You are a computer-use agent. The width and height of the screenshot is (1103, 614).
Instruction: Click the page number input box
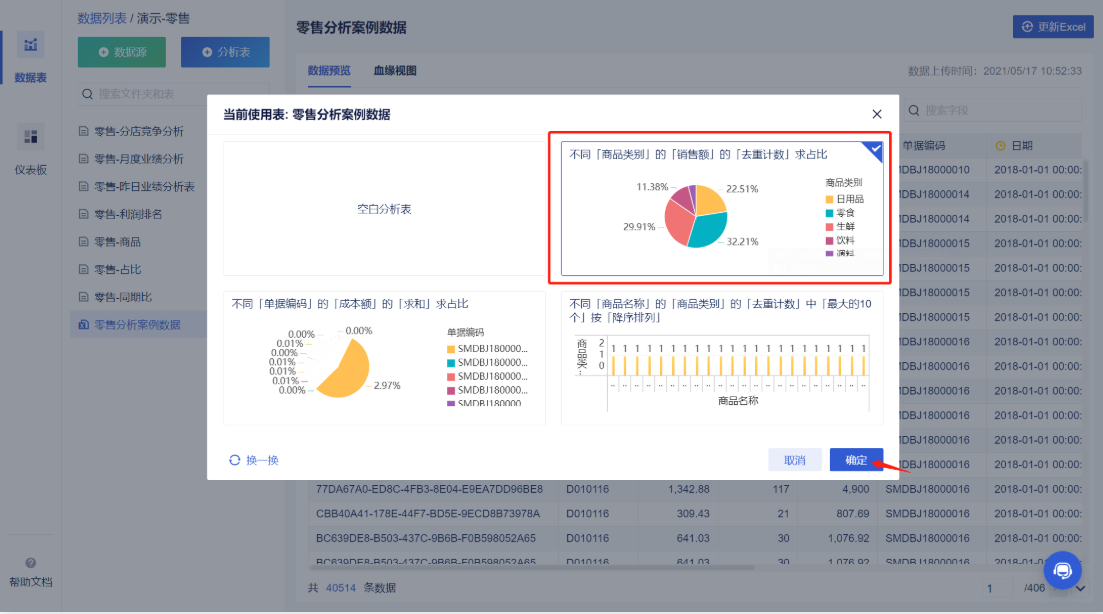pyautogui.click(x=999, y=588)
